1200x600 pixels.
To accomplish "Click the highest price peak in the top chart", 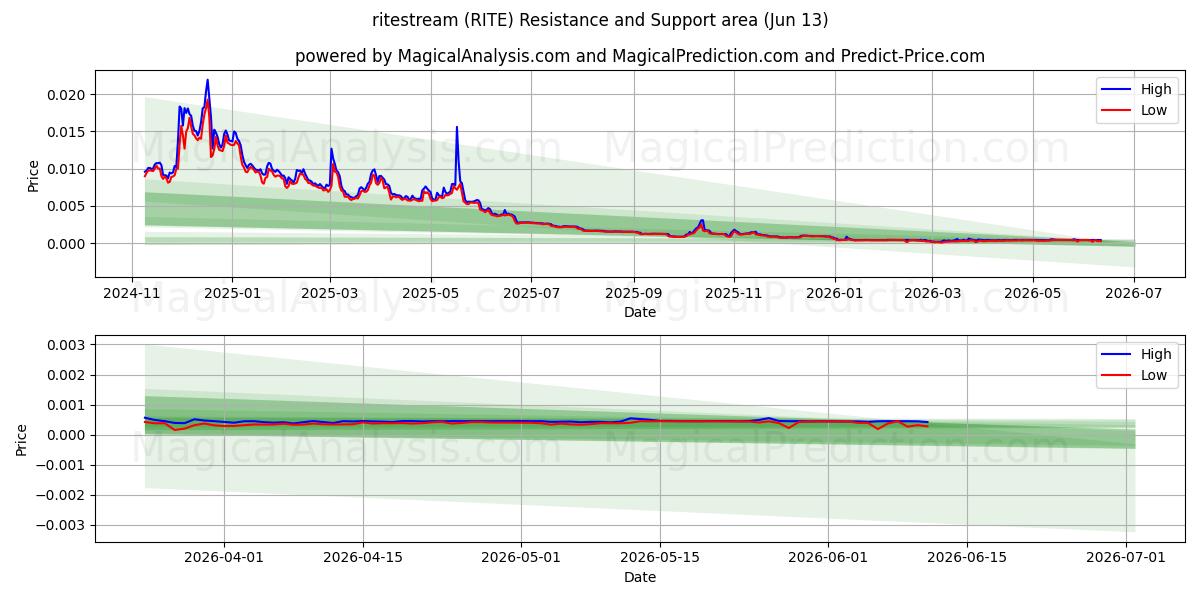I will point(207,81).
